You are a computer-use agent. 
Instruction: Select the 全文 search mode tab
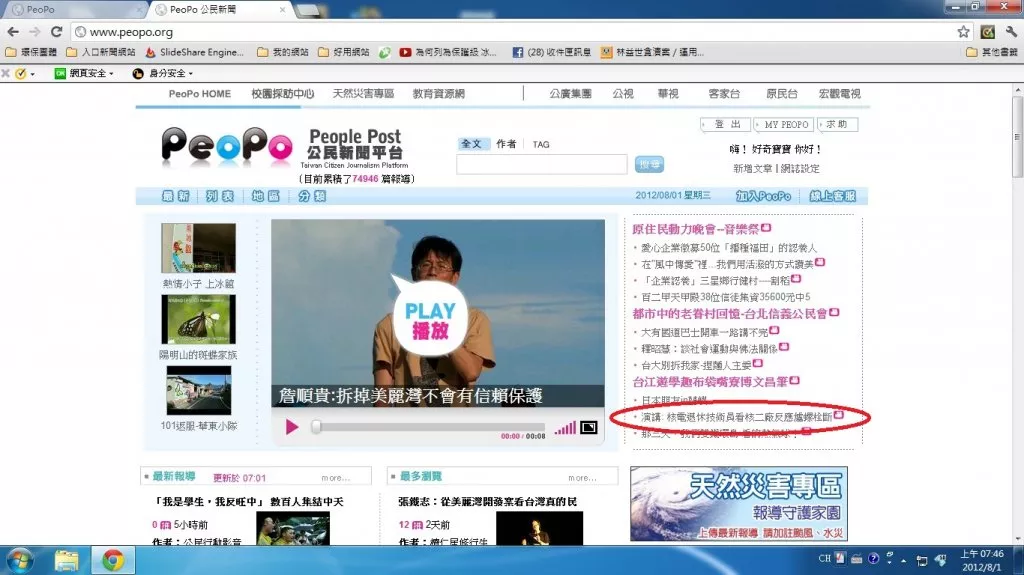(x=471, y=144)
